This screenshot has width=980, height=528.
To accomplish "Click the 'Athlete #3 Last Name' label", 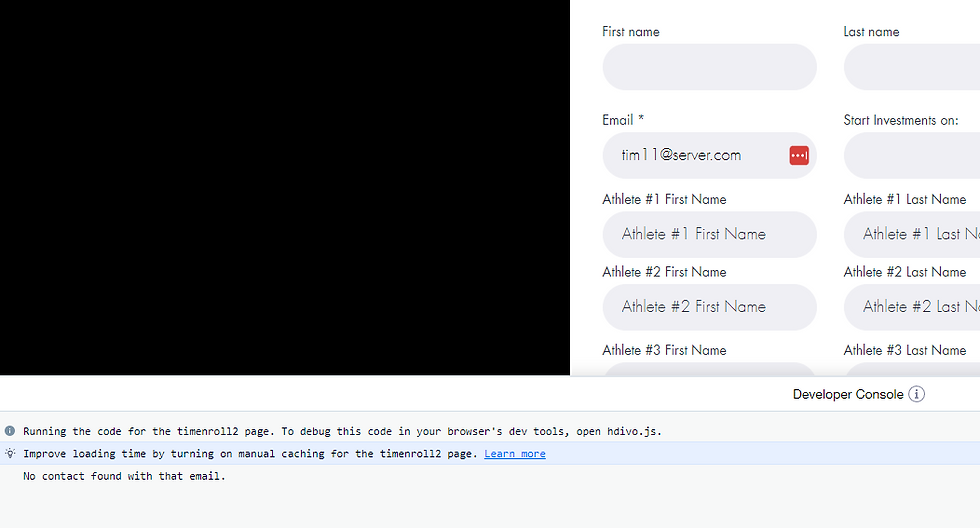I will 905,350.
